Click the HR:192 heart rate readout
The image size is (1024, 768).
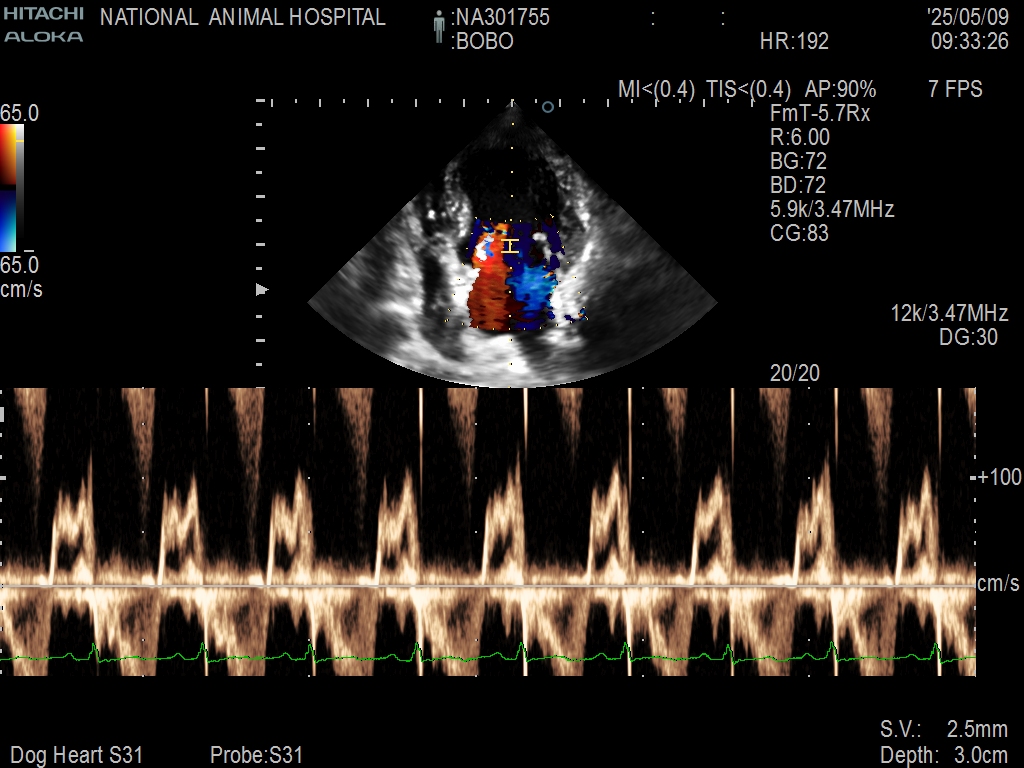pyautogui.click(x=794, y=42)
